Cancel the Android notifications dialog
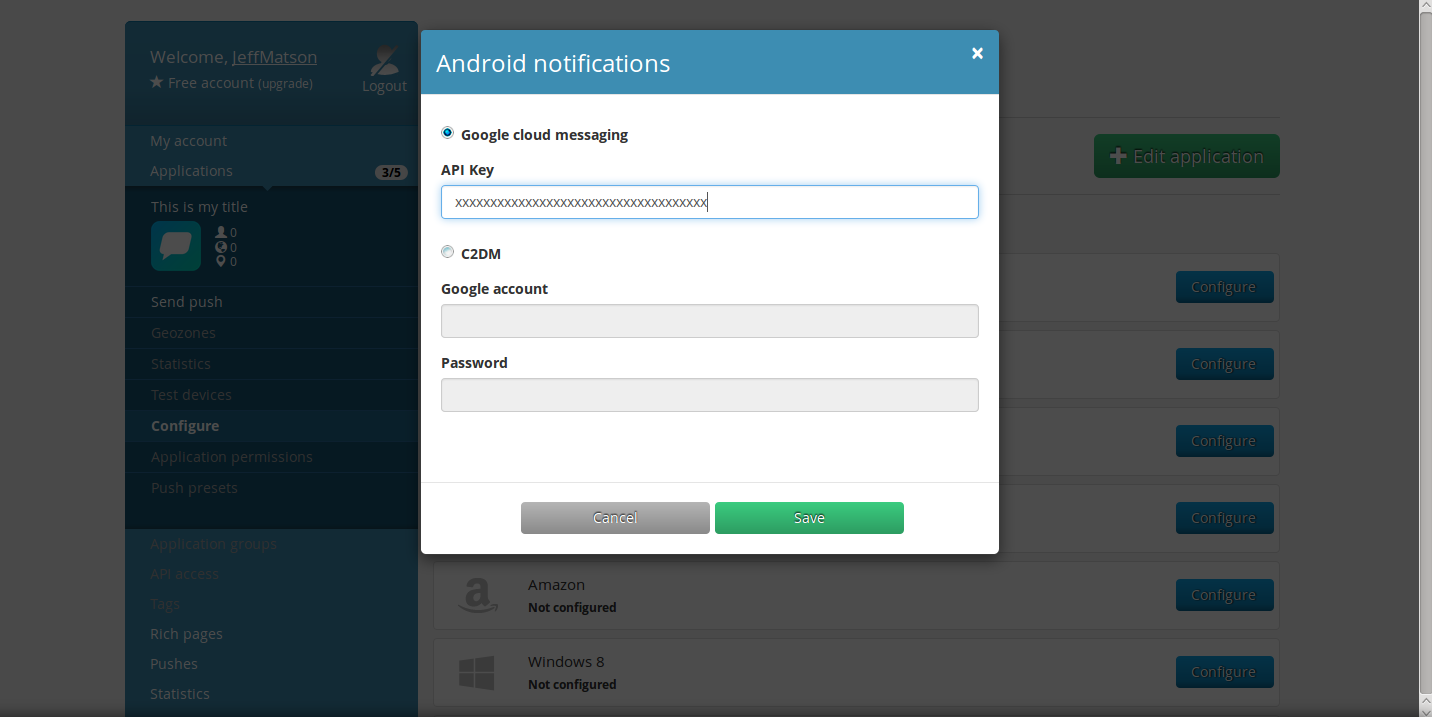The width and height of the screenshot is (1432, 717). click(615, 518)
